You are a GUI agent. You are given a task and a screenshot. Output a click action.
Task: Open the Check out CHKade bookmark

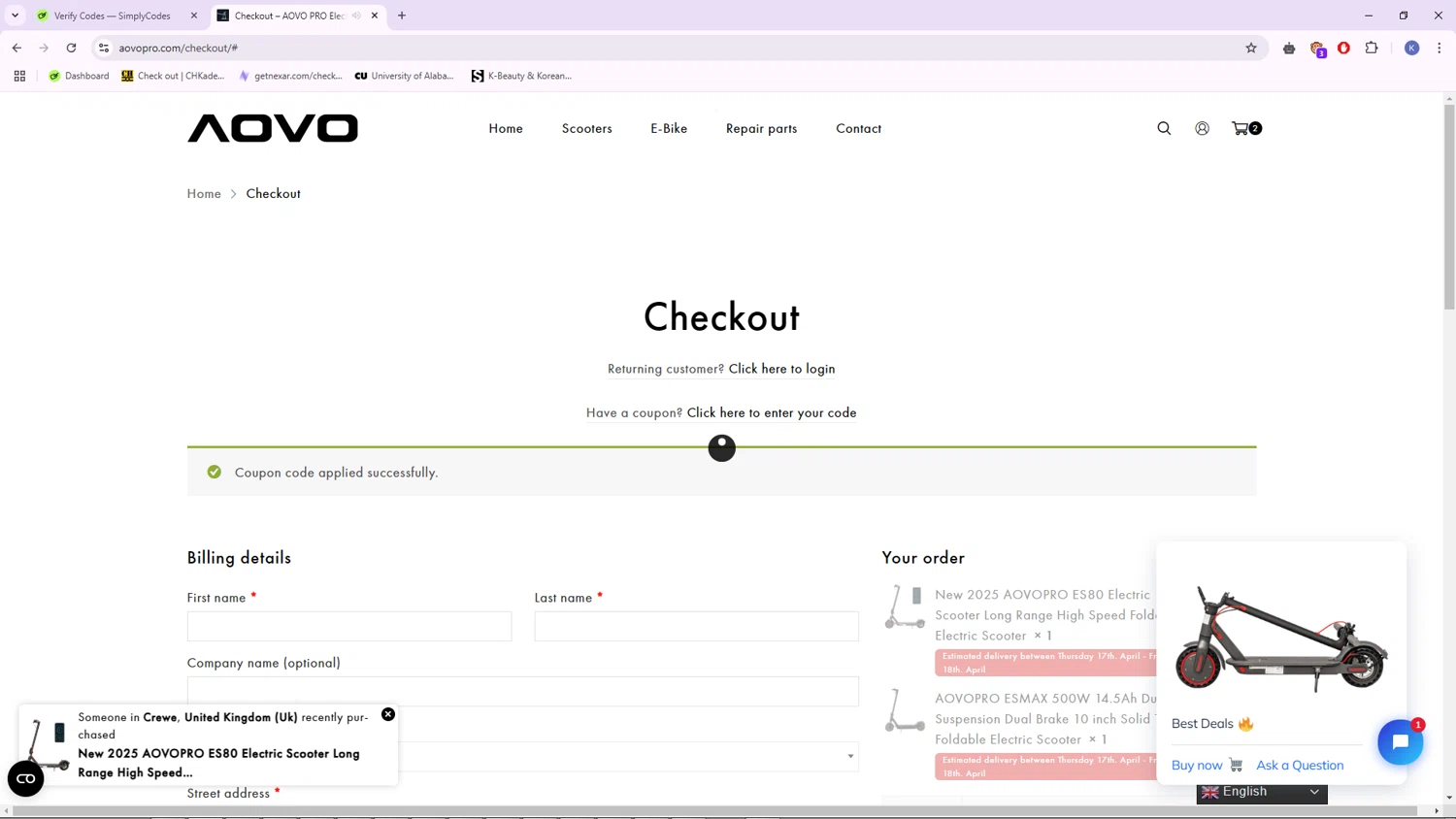(x=173, y=76)
